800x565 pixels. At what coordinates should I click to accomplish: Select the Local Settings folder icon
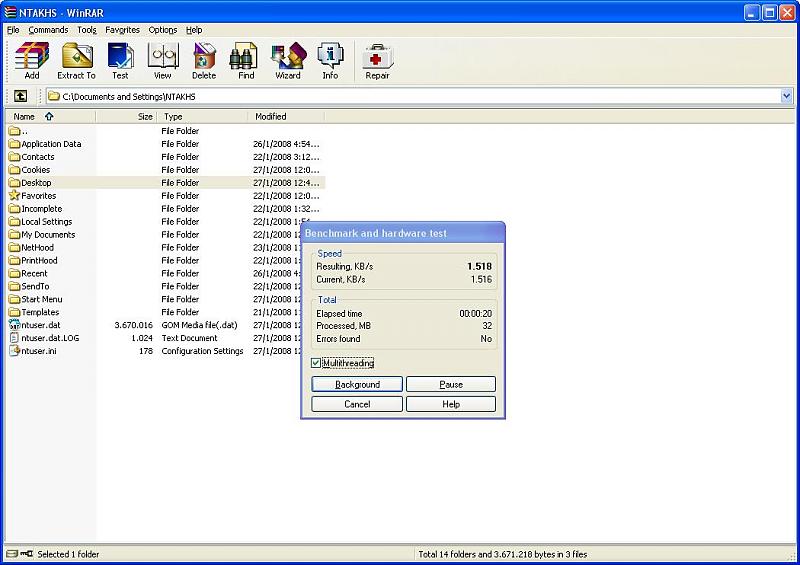[x=14, y=222]
